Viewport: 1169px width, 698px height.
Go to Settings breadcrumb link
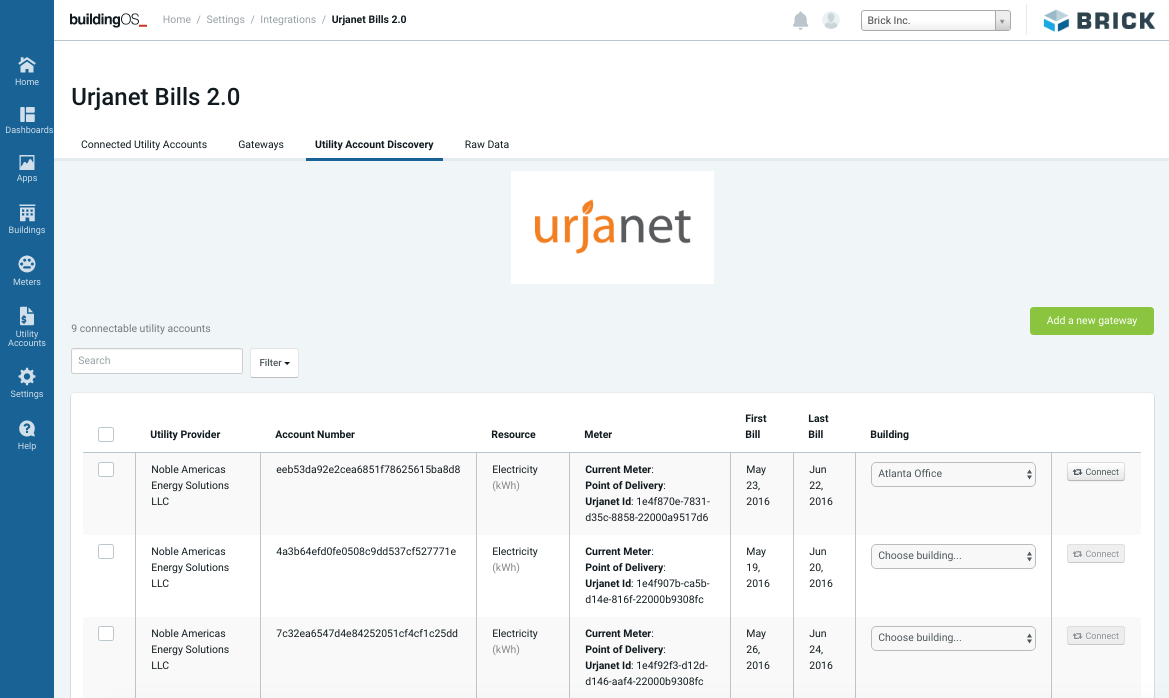[x=225, y=19]
